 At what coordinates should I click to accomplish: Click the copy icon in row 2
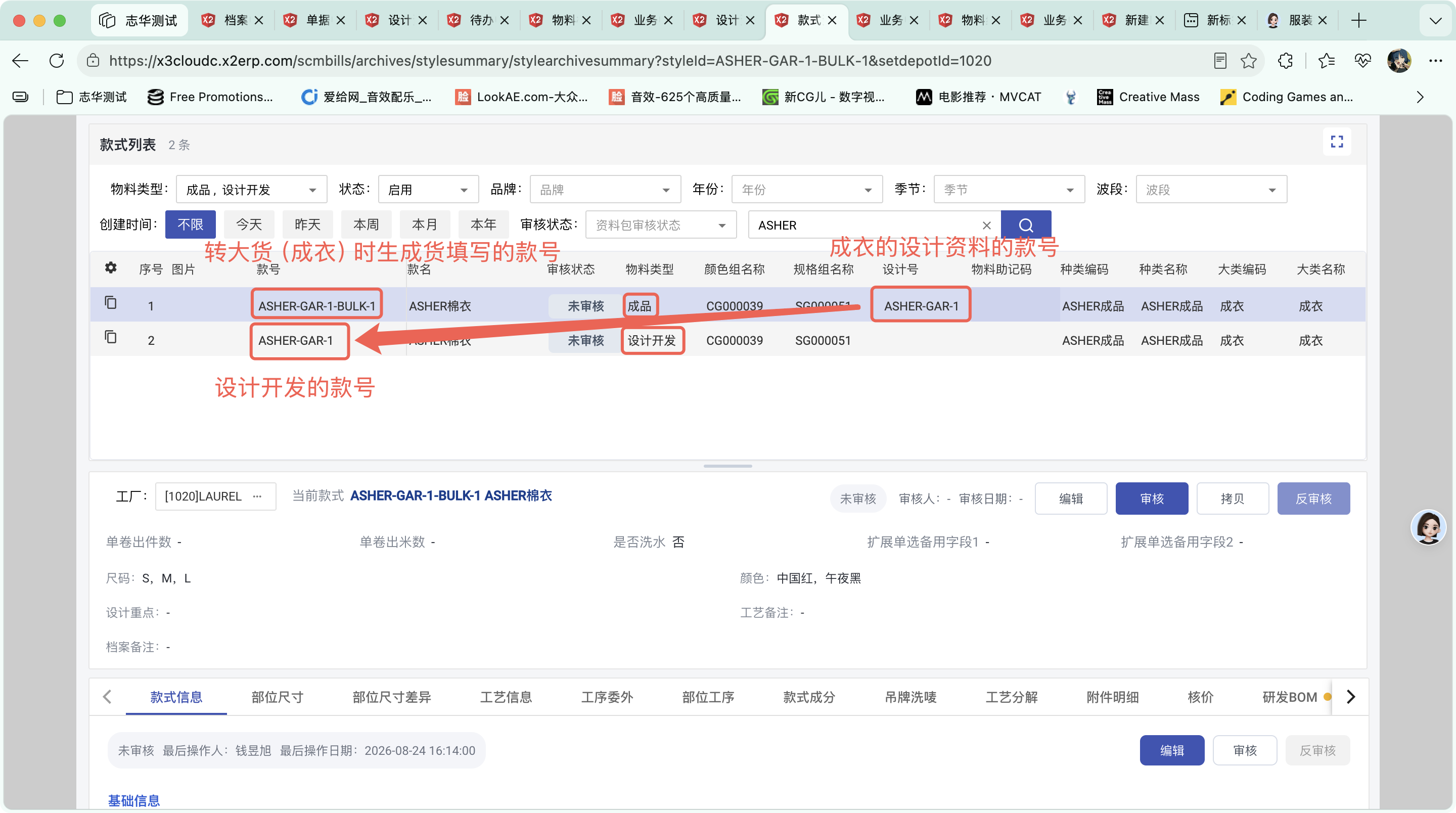111,338
